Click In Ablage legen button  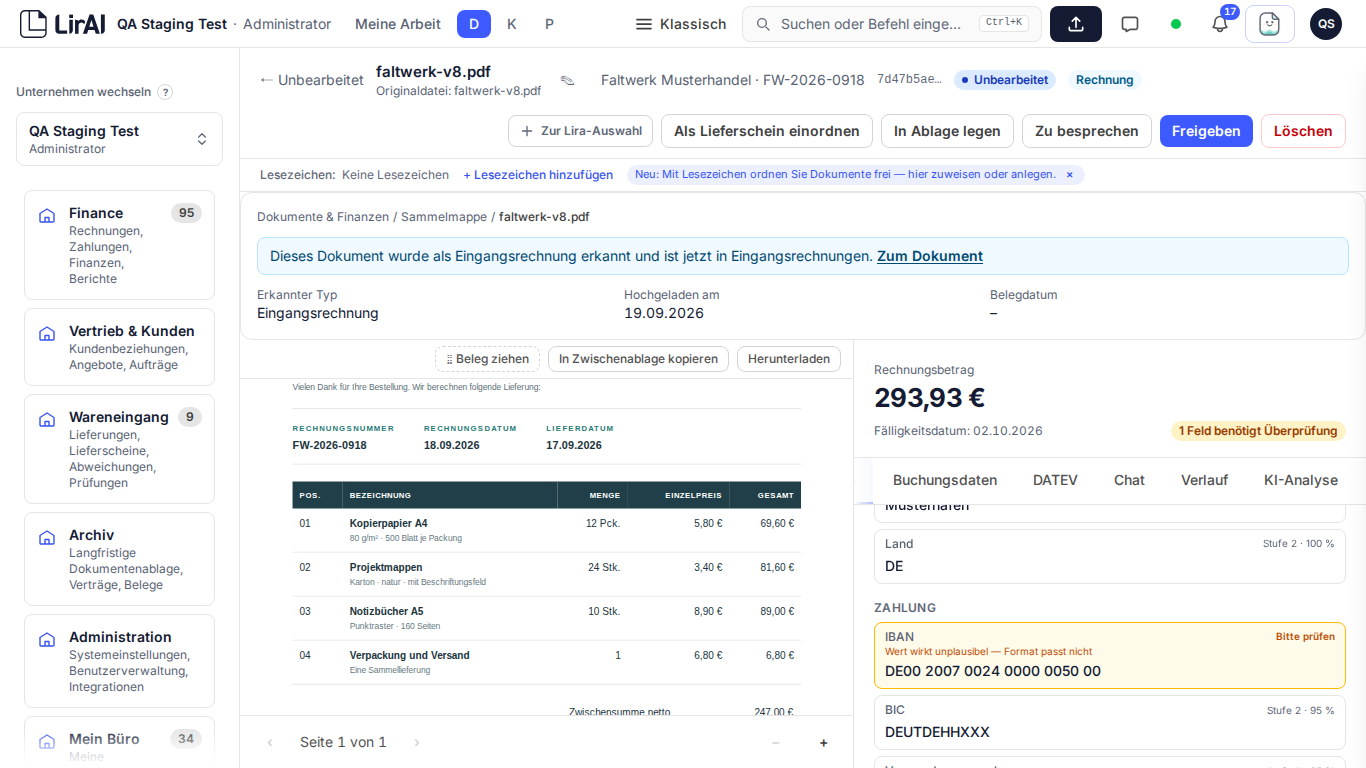(x=947, y=131)
